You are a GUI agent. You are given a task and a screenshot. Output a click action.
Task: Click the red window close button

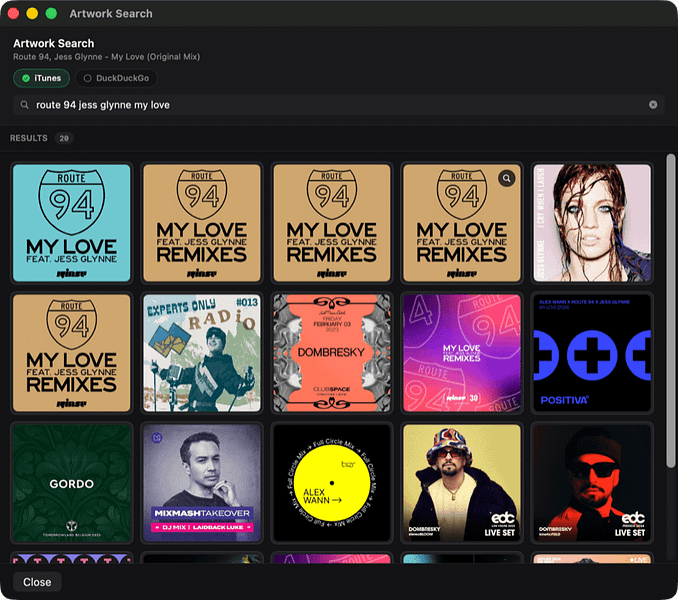point(13,13)
